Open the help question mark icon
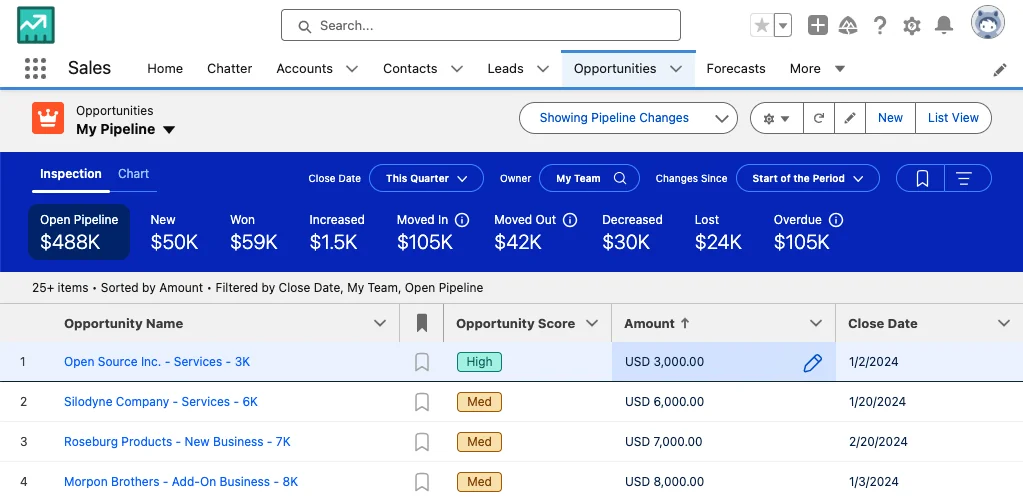 click(x=879, y=25)
